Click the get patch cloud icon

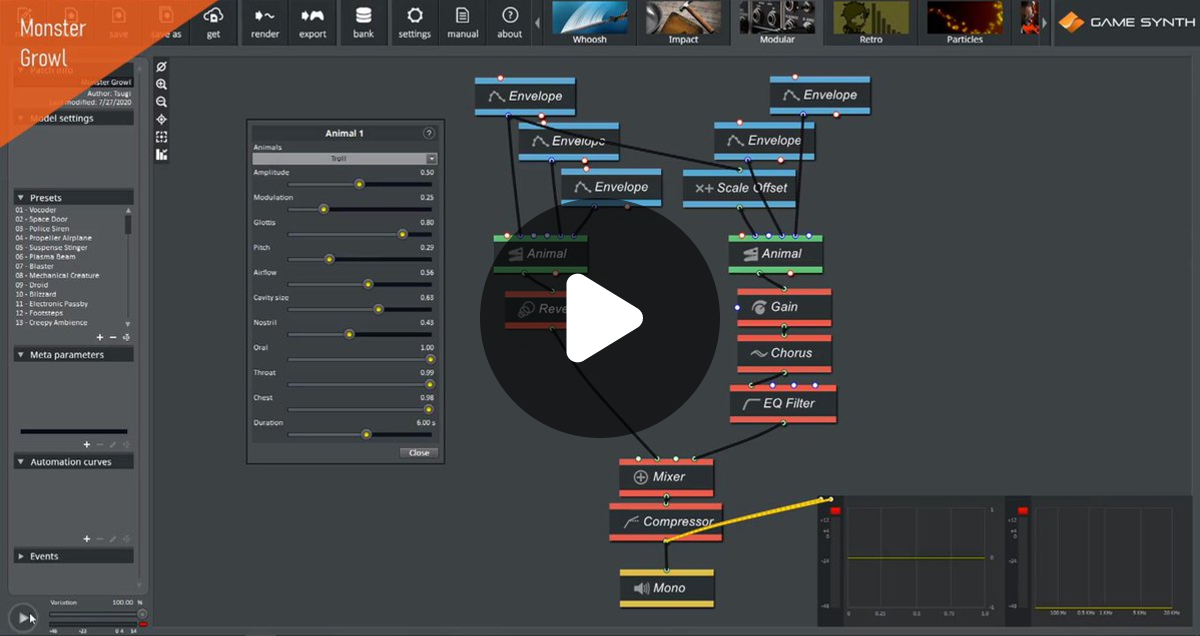point(213,16)
